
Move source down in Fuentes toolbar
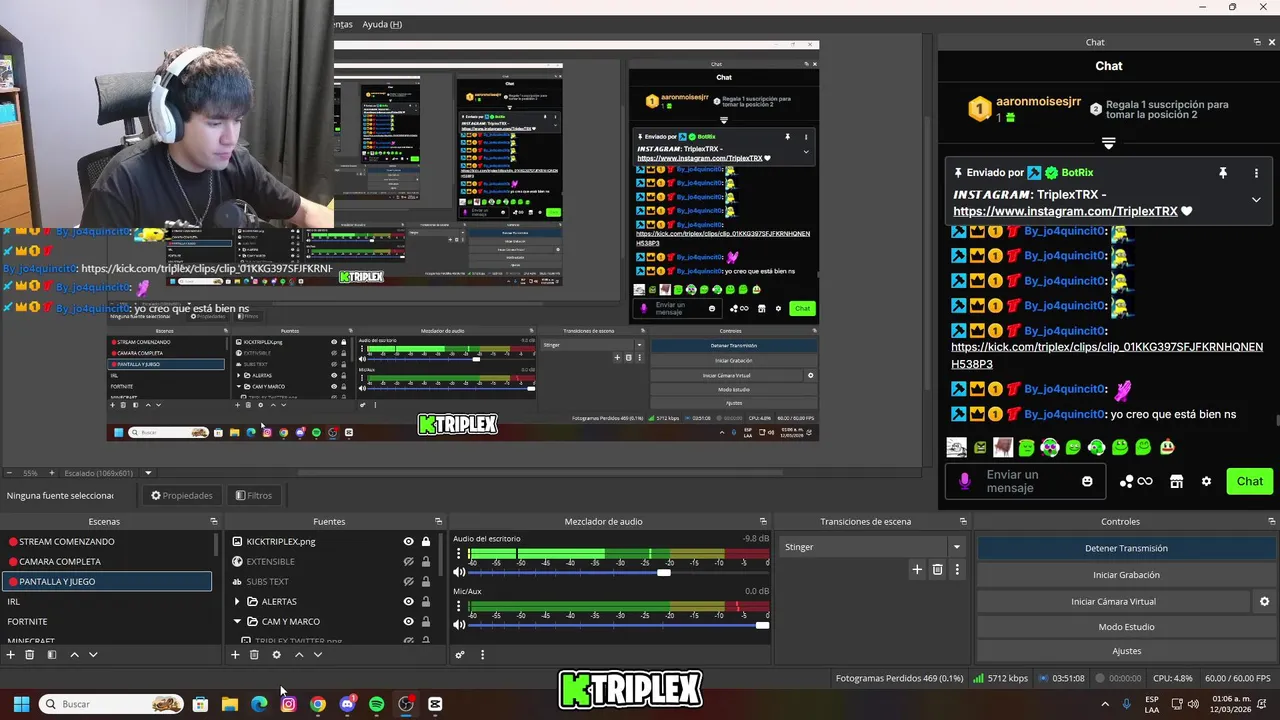coord(318,655)
